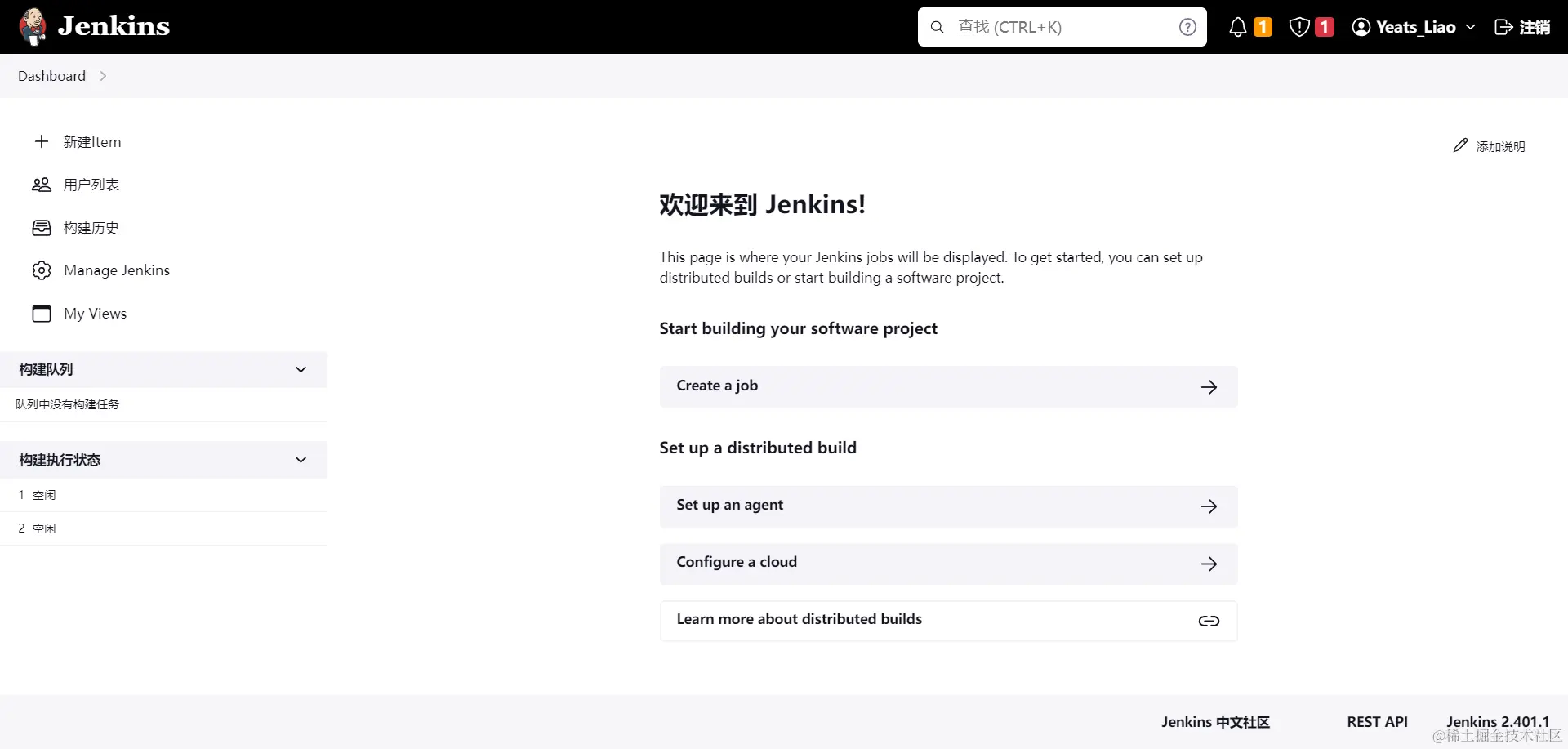The image size is (1568, 749).
Task: Focus the 查找 (CTRL+K) search field
Action: [1062, 27]
